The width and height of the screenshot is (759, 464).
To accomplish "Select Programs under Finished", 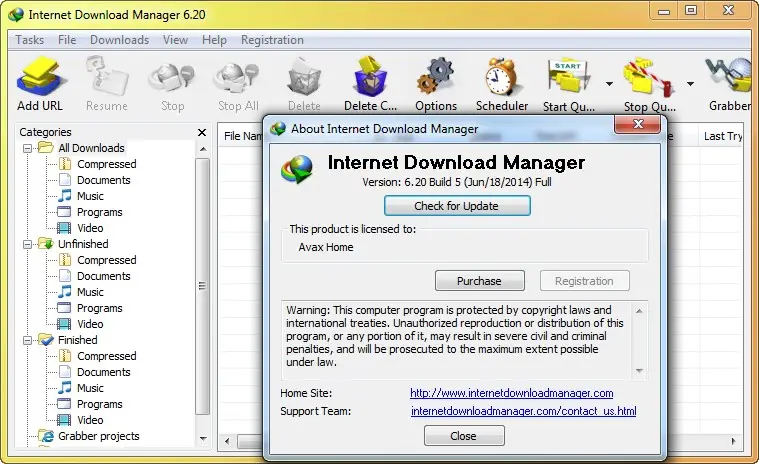I will (x=100, y=404).
